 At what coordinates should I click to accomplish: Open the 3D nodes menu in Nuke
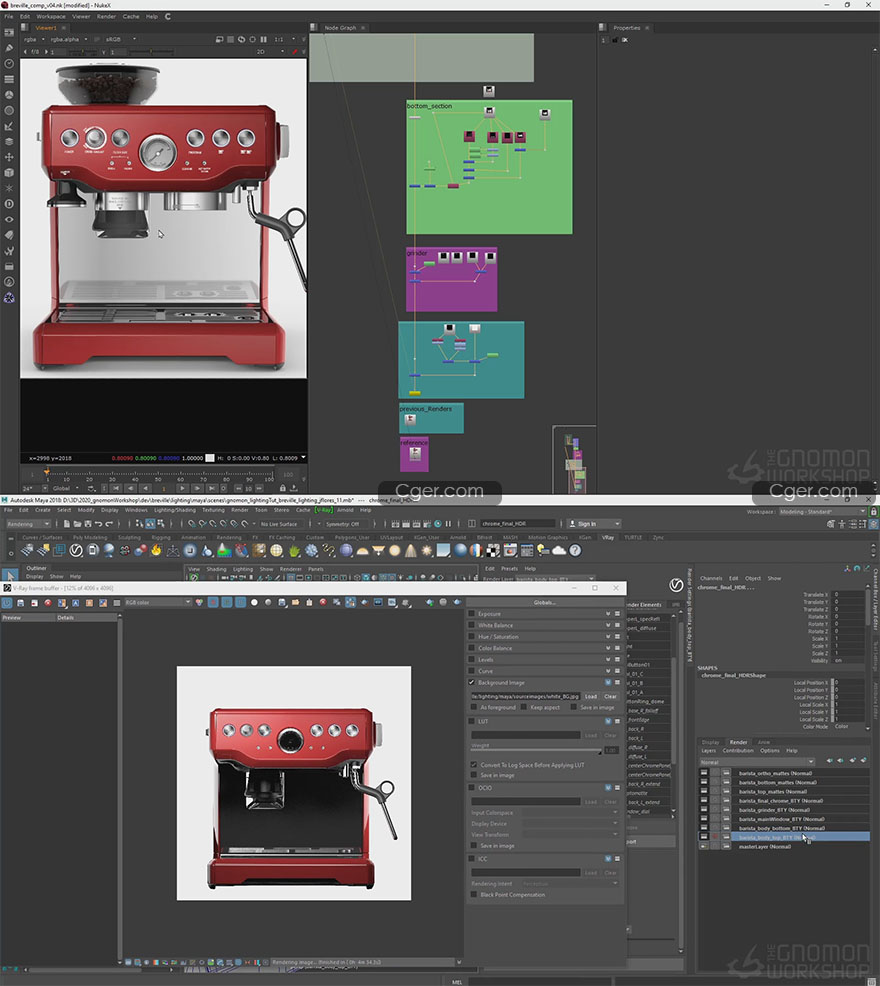9,173
